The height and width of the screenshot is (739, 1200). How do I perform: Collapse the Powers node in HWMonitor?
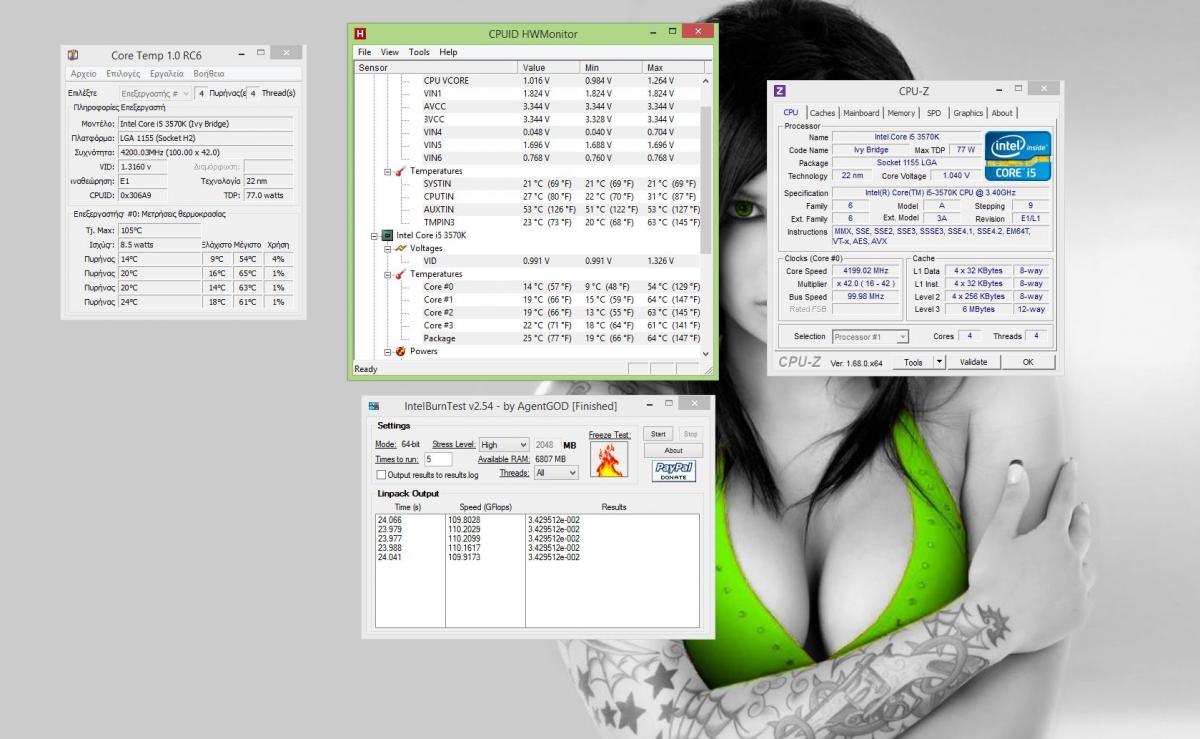(x=387, y=351)
